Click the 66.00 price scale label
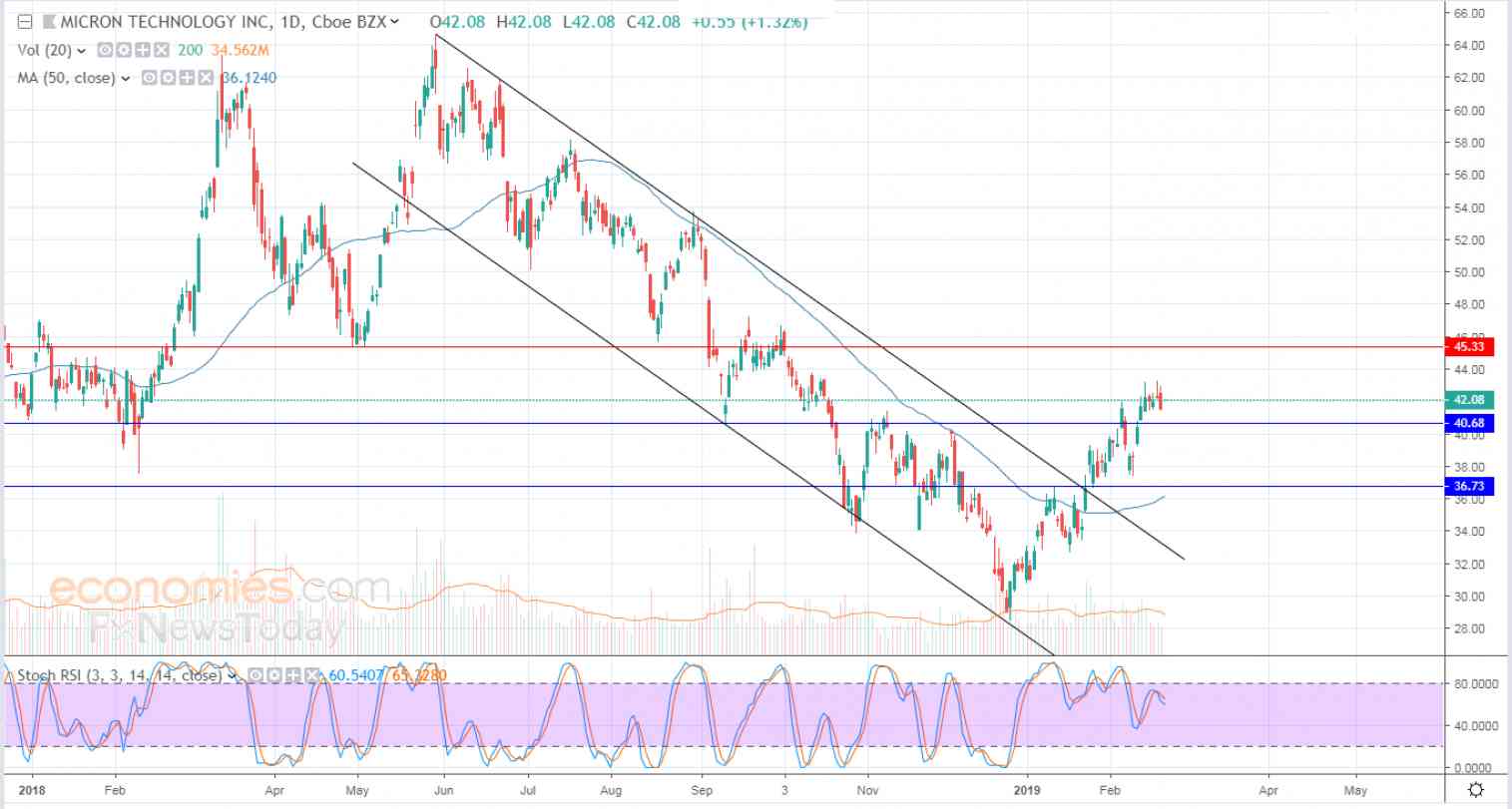Screen dimensions: 1512x809 point(1468,13)
